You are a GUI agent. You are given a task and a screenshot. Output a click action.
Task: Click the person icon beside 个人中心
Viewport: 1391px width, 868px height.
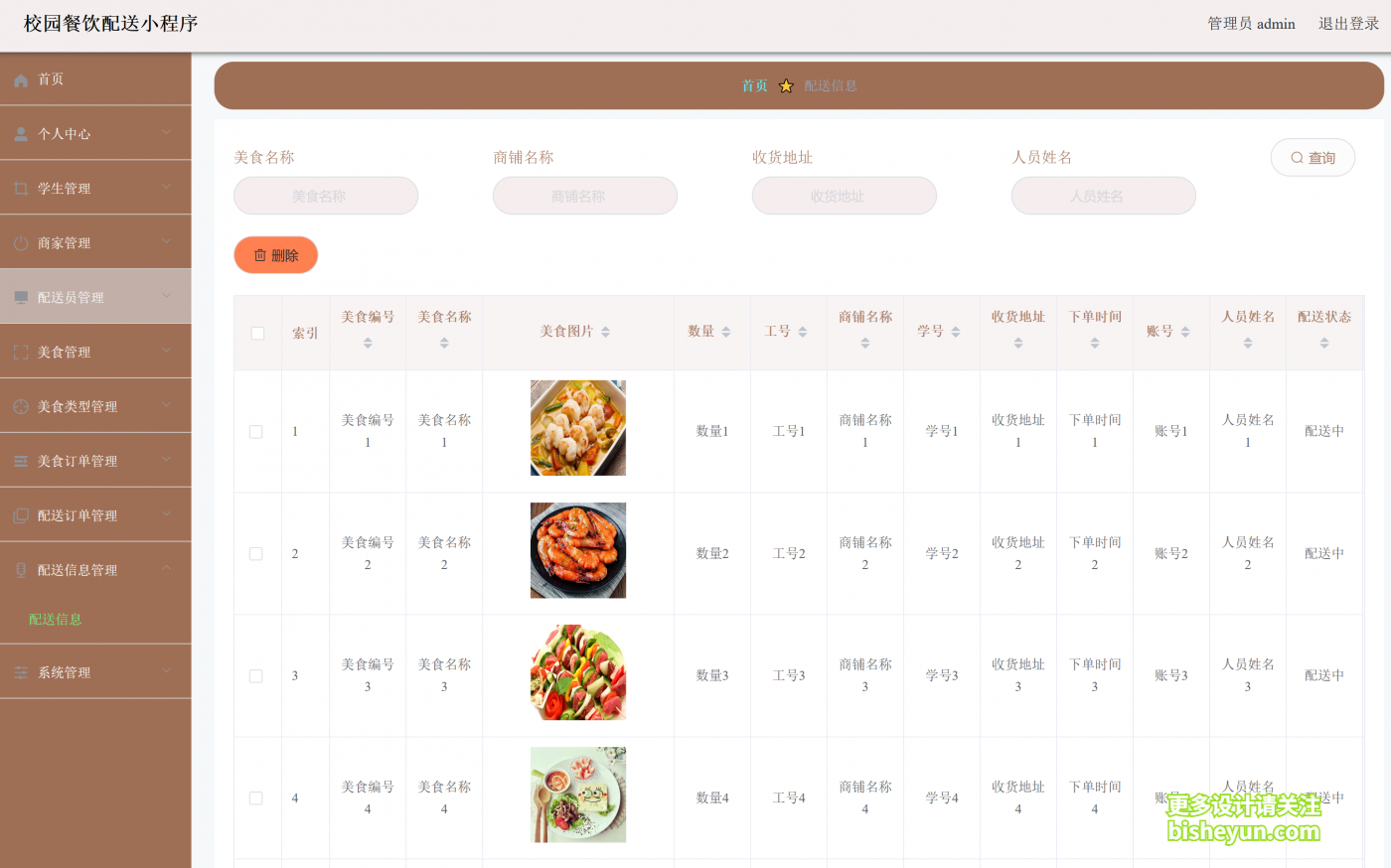(x=21, y=134)
